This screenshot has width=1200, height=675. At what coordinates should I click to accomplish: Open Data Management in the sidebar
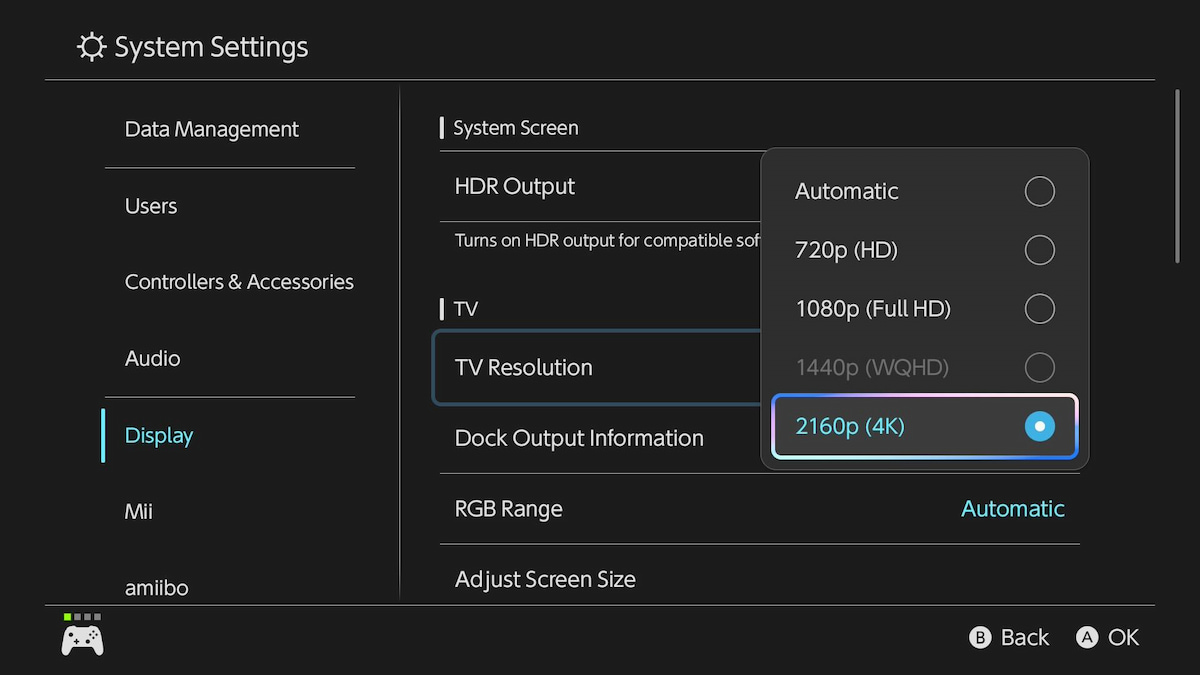point(212,130)
